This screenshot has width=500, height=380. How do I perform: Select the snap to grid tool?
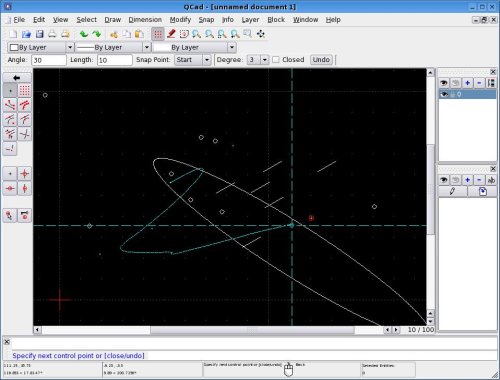(24, 90)
